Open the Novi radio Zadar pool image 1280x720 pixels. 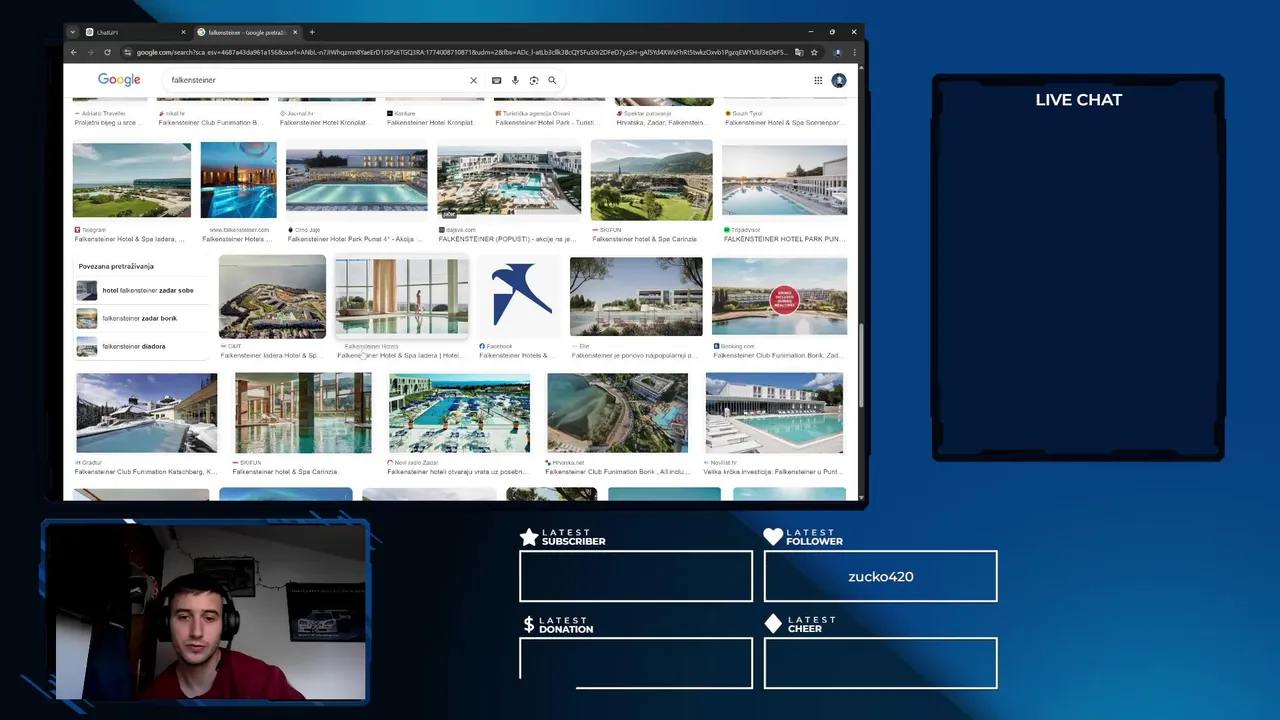tap(459, 413)
